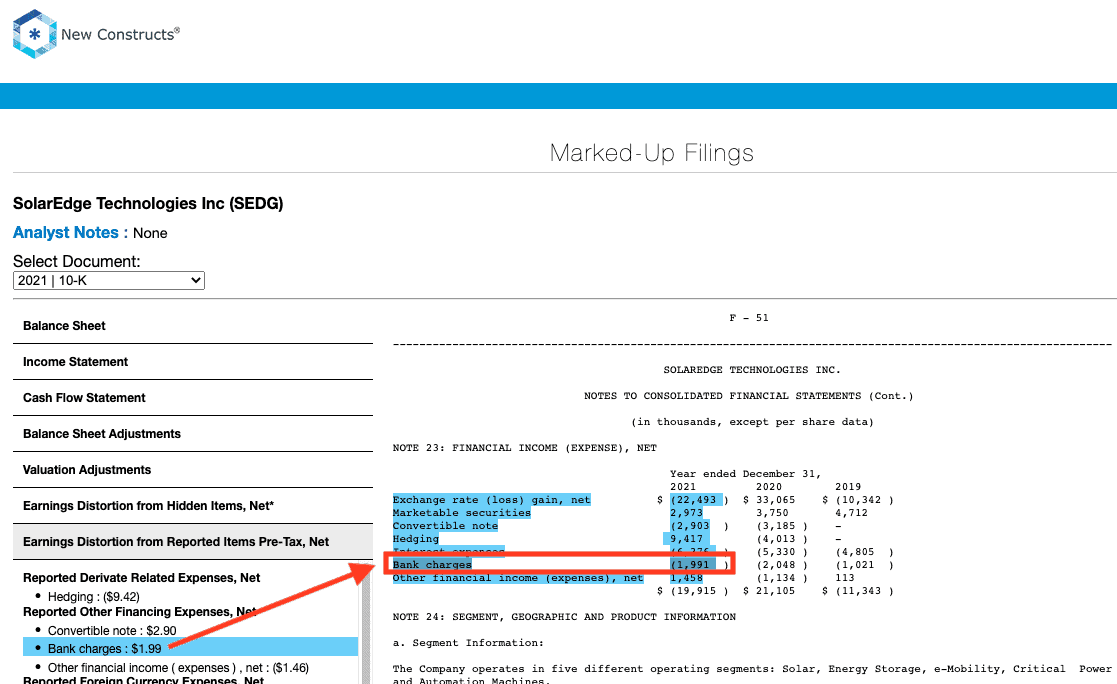Click the 3,750 marketable securities 2020 value
The height and width of the screenshot is (684, 1117).
click(772, 513)
